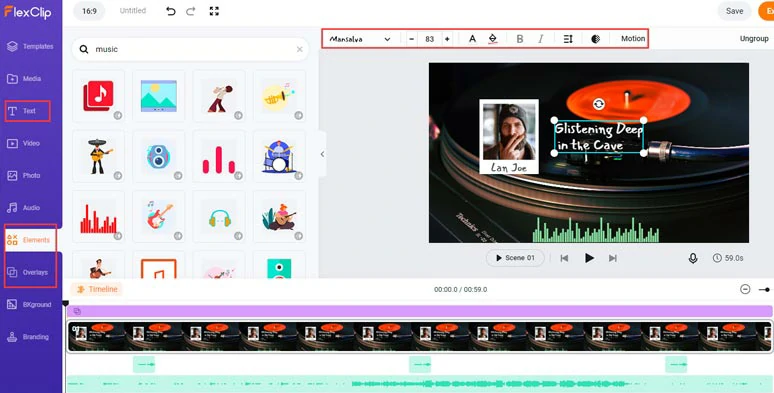Image resolution: width=774 pixels, height=393 pixels.
Task: Open the 16:9 aspect ratio selector
Action: coord(89,11)
